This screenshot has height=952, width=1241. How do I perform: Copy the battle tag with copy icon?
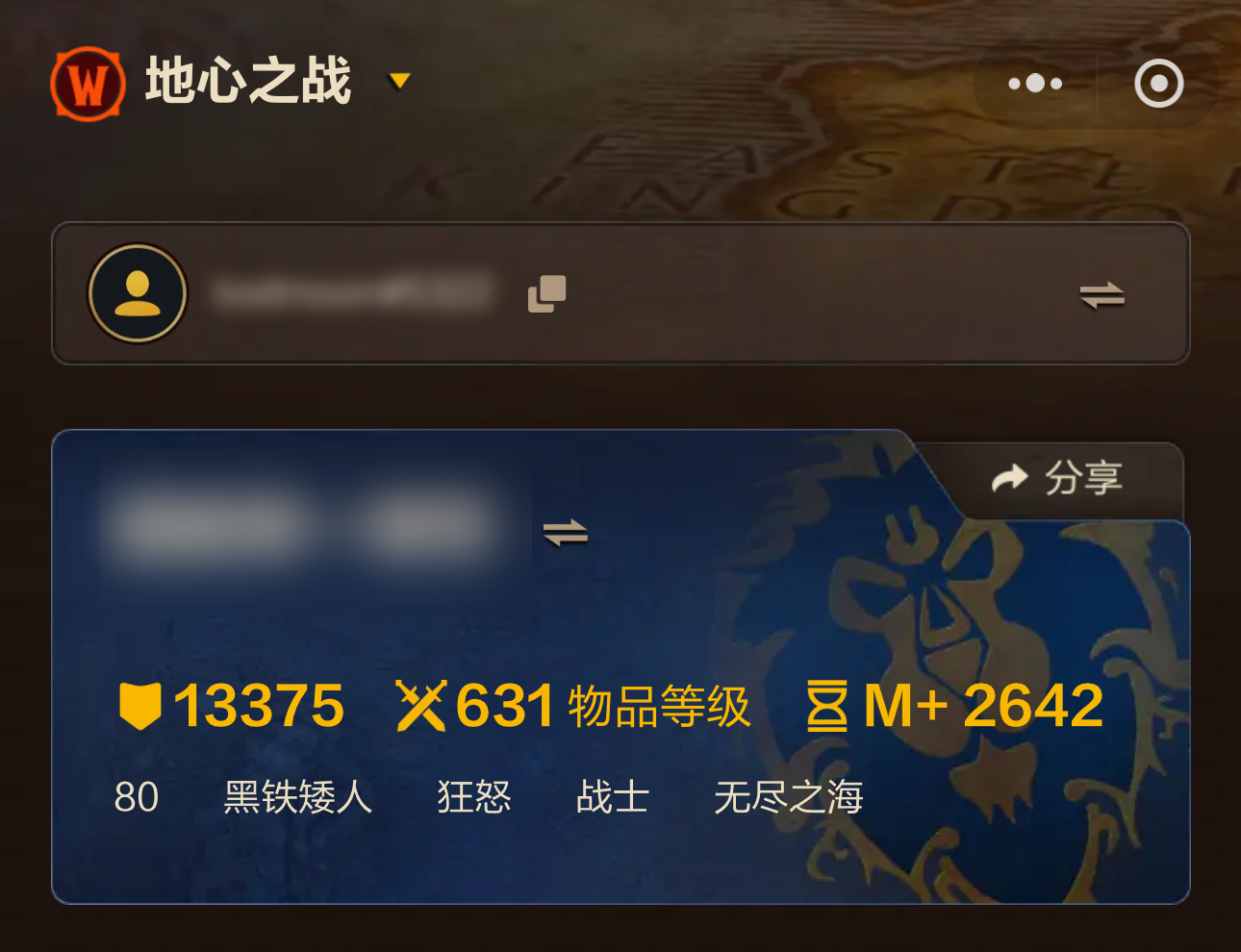tap(546, 293)
